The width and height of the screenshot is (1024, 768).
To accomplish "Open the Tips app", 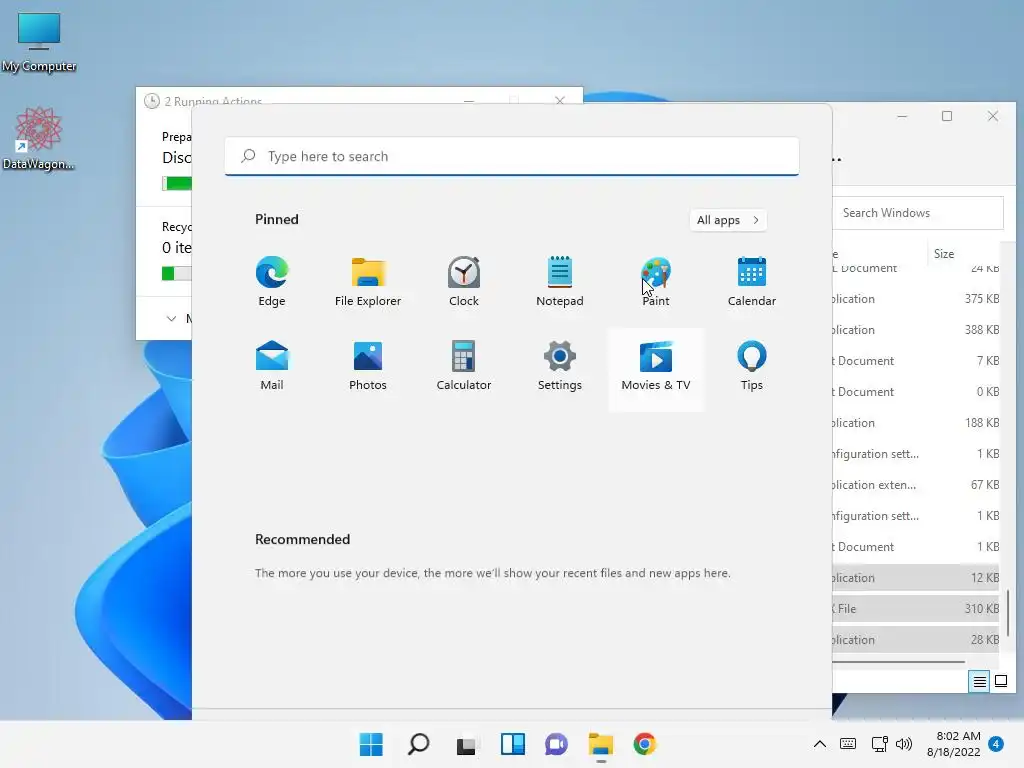I will point(752,366).
